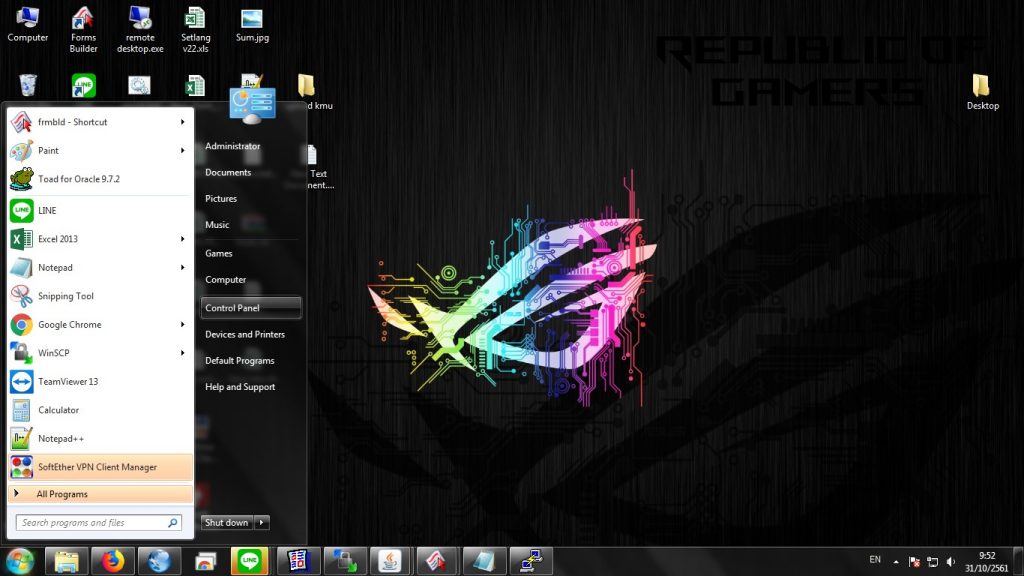The width and height of the screenshot is (1024, 576).
Task: Open Firefox from the taskbar
Action: coord(113,561)
